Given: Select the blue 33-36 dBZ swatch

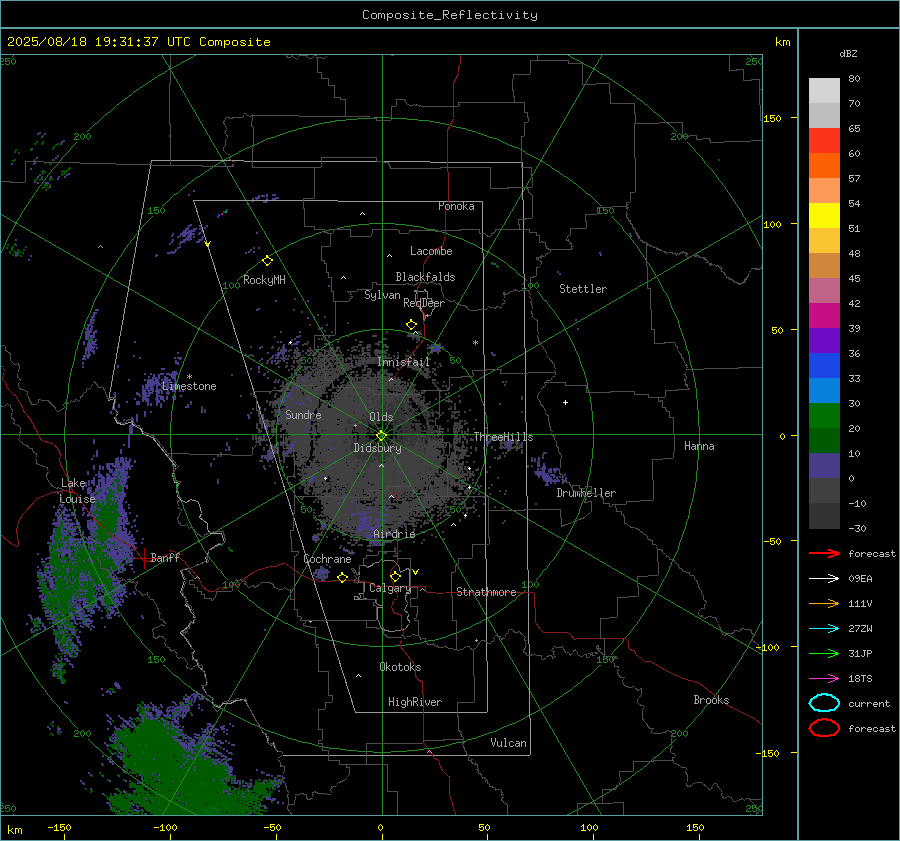Looking at the screenshot, I should (824, 366).
